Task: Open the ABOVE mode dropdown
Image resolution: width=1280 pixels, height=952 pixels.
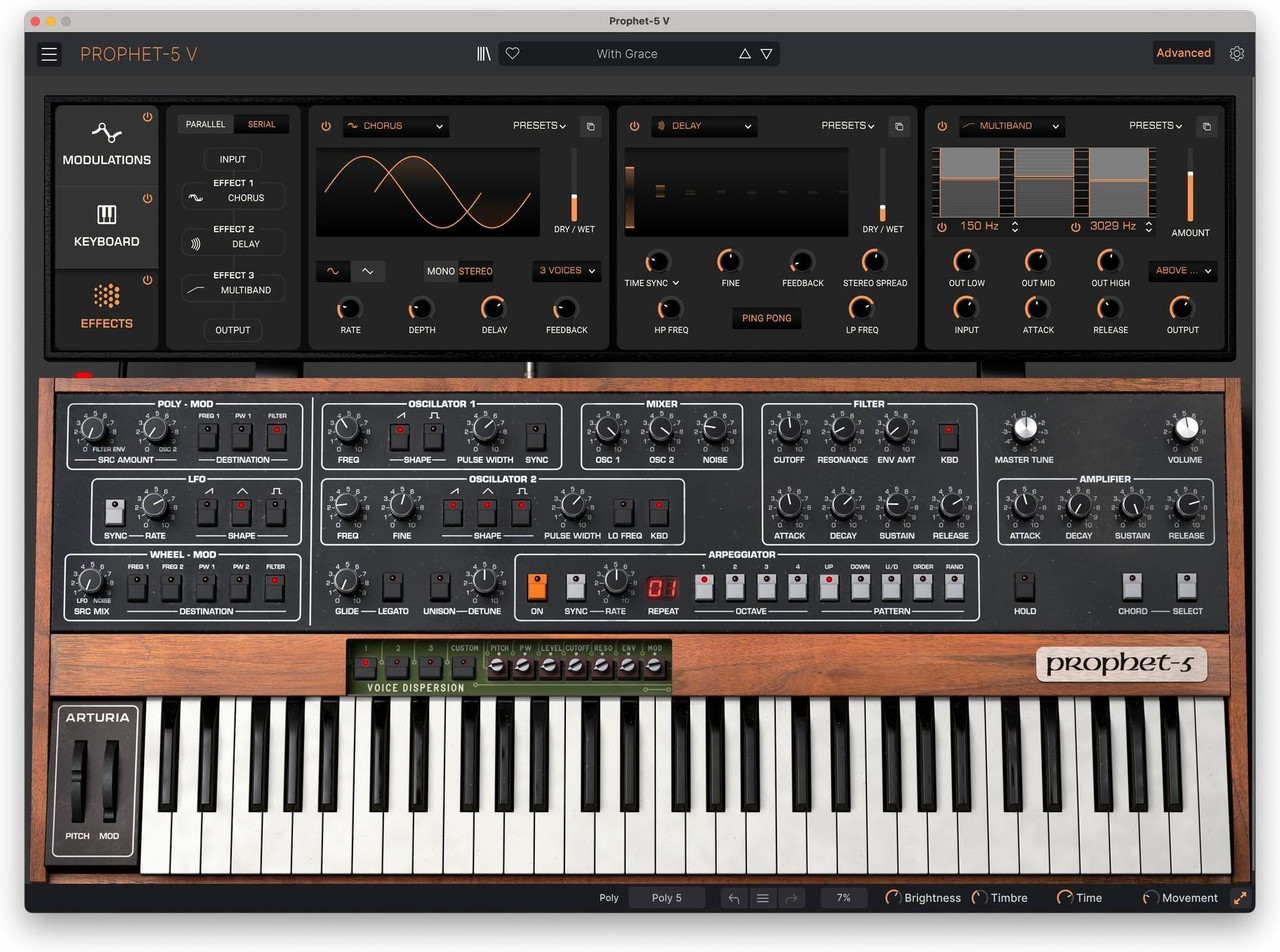Action: 1183,271
